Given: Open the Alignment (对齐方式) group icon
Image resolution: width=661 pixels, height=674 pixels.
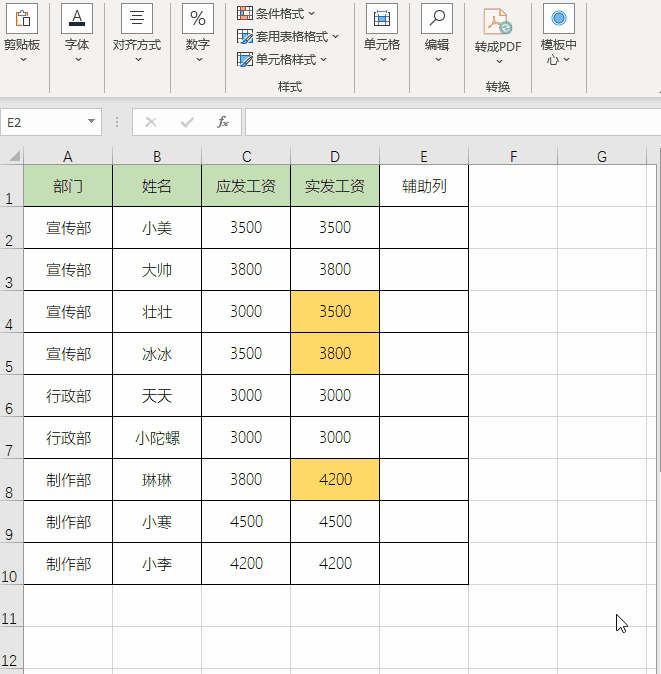Looking at the screenshot, I should point(137,18).
